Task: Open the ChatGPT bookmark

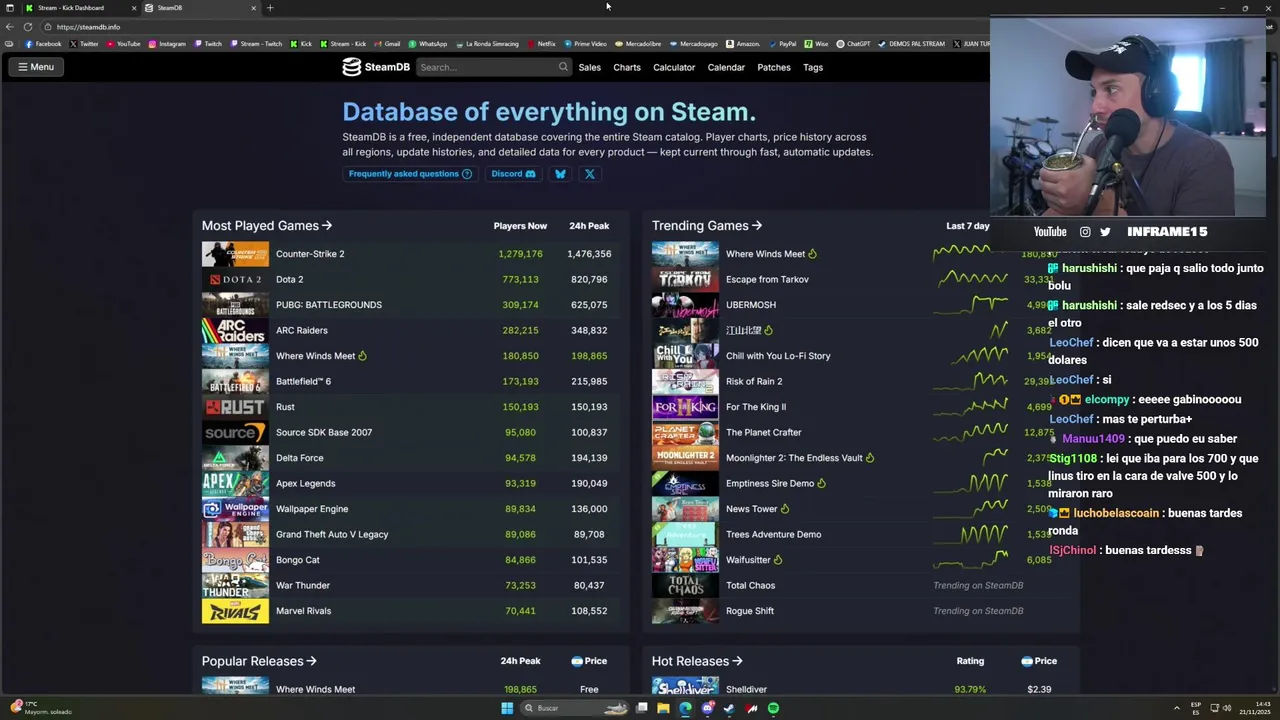Action: coord(853,44)
